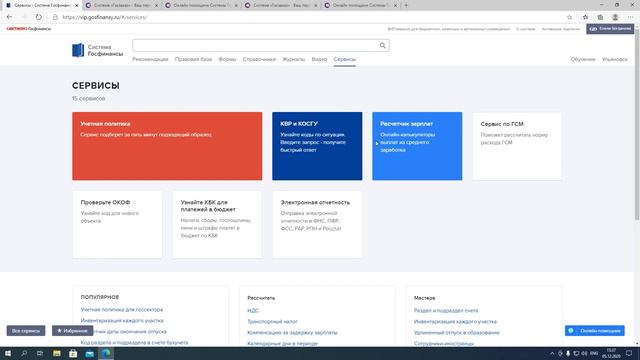
Task: Click ENG language indicator in tray
Action: click(x=594, y=353)
